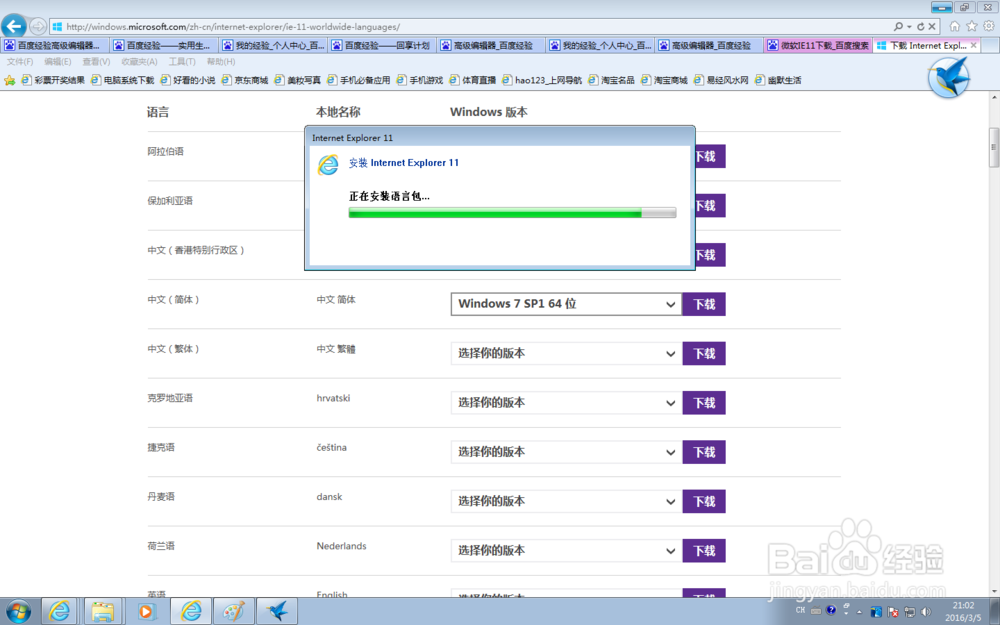
Task: Click 下载 button for 捷克语
Action: 704,452
